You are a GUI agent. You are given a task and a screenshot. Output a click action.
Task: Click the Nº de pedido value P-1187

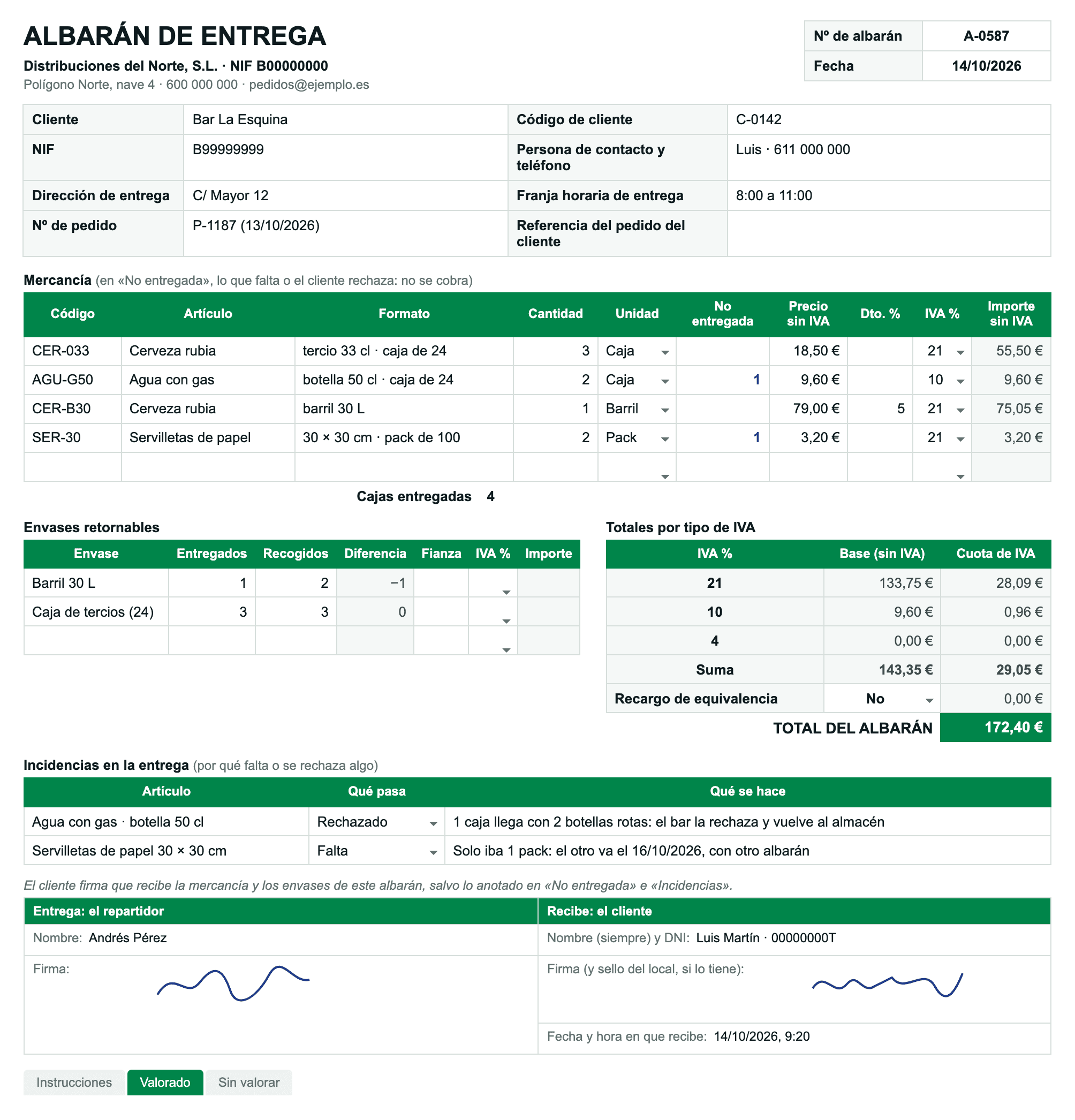pyautogui.click(x=345, y=233)
